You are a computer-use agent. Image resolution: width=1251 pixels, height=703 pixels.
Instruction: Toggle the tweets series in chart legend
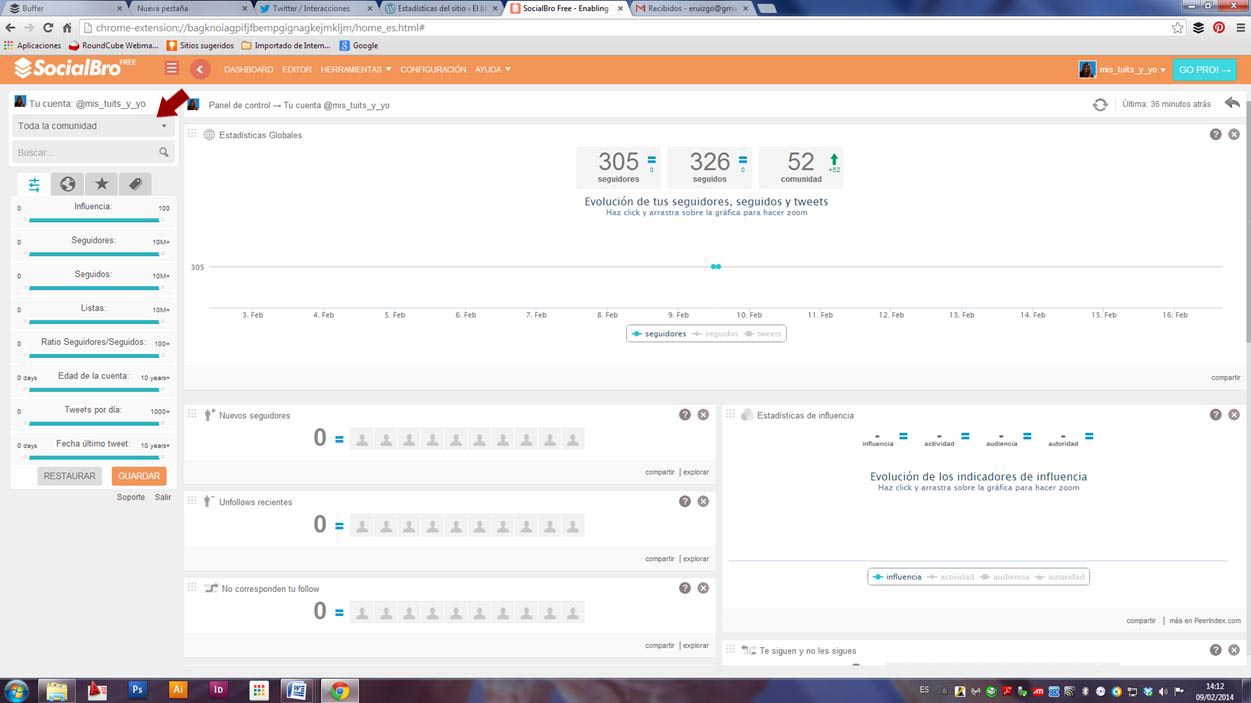point(768,334)
